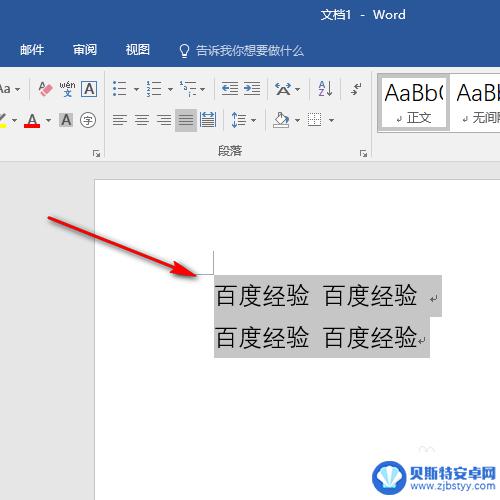Open bullet list style dropdown
Viewport: 500px width, 500px height.
[x=136, y=89]
